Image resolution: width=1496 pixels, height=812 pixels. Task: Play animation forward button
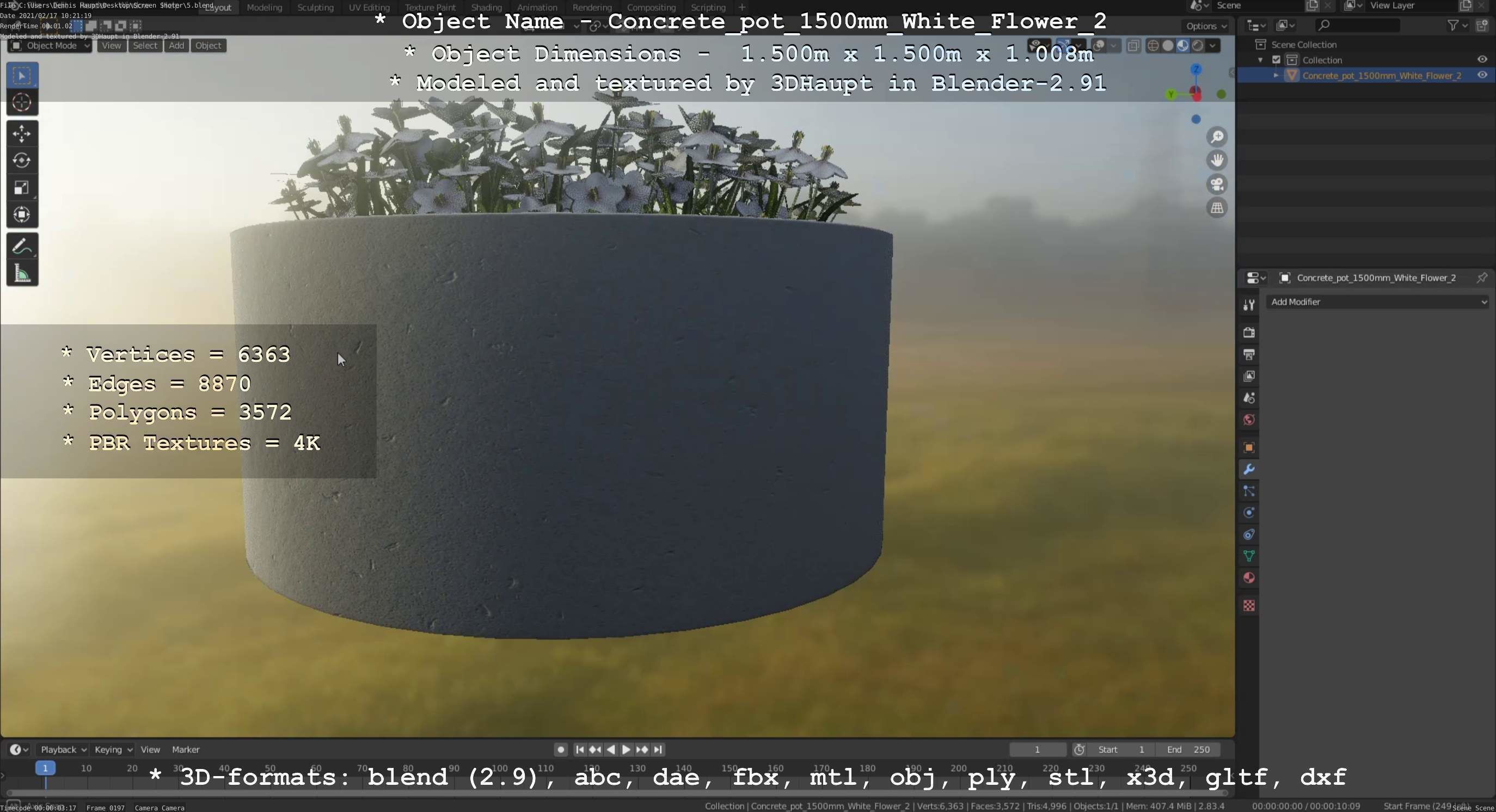[626, 750]
